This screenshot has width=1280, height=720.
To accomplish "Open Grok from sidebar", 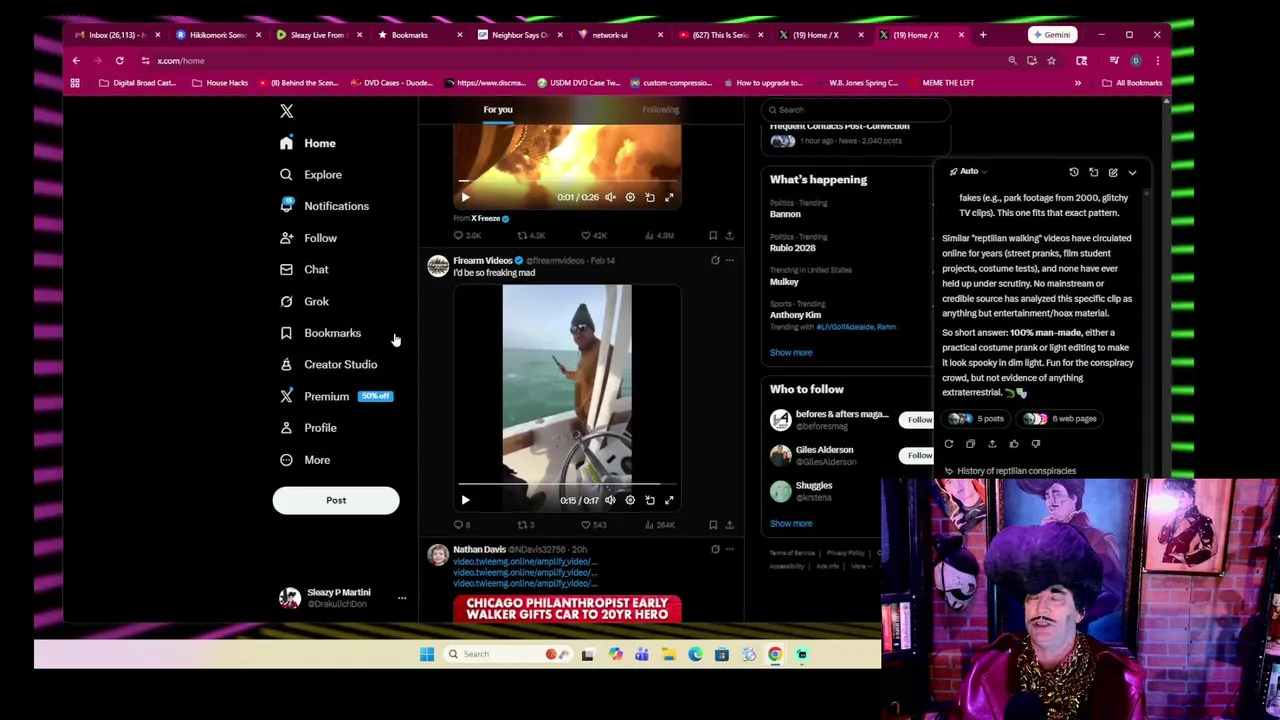I will coord(304,301).
